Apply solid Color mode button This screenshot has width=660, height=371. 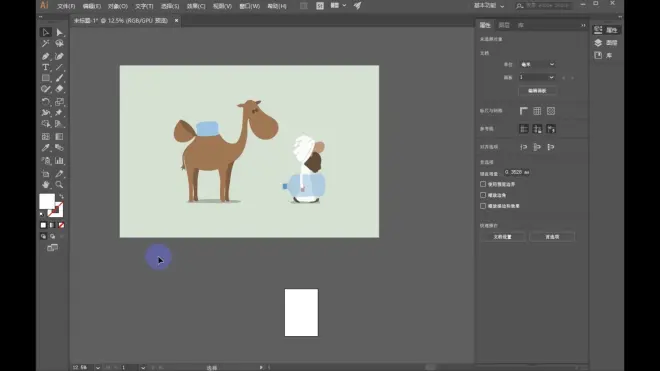coord(43,225)
